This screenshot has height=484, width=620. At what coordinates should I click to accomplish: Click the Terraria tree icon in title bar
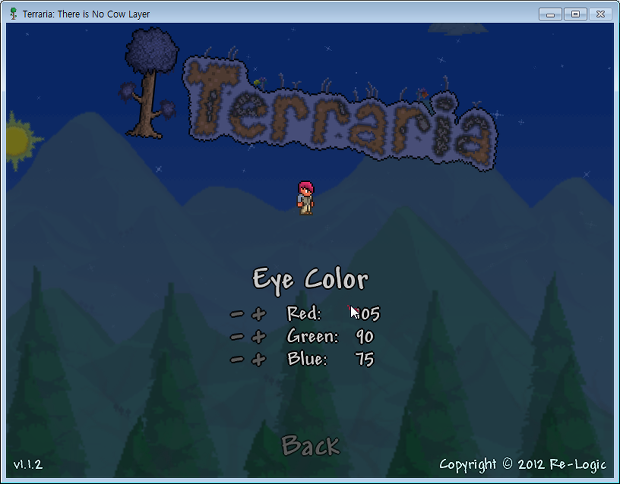click(x=13, y=14)
